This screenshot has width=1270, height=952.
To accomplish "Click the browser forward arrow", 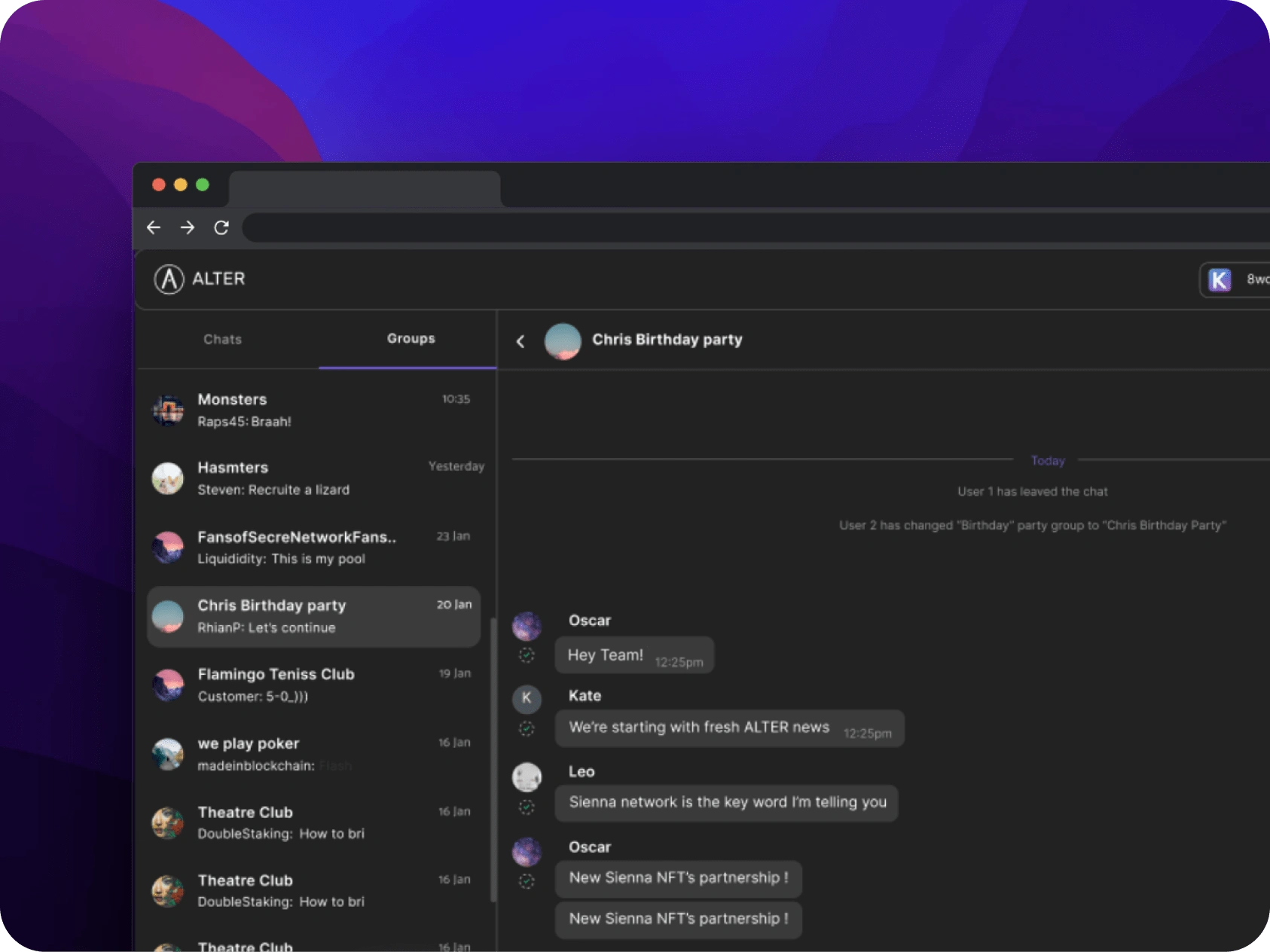I will click(x=188, y=227).
